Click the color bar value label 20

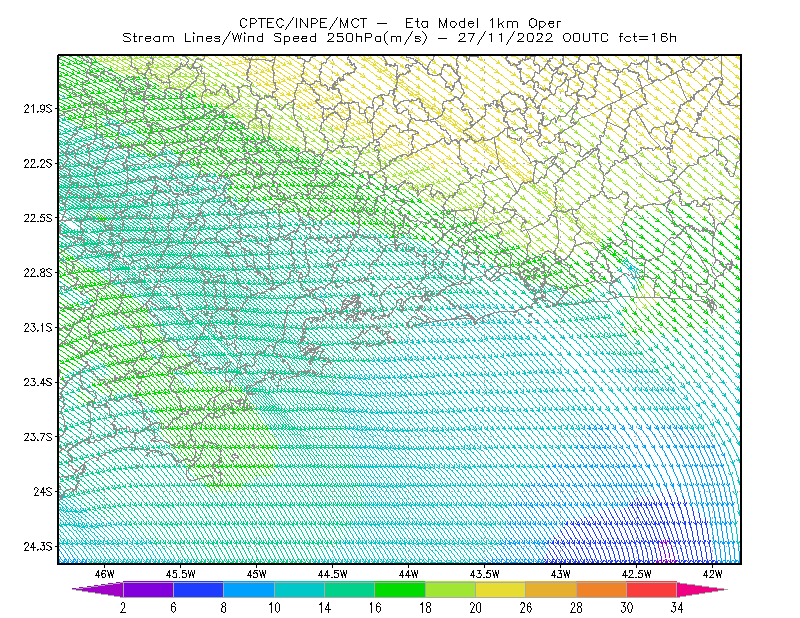(476, 608)
